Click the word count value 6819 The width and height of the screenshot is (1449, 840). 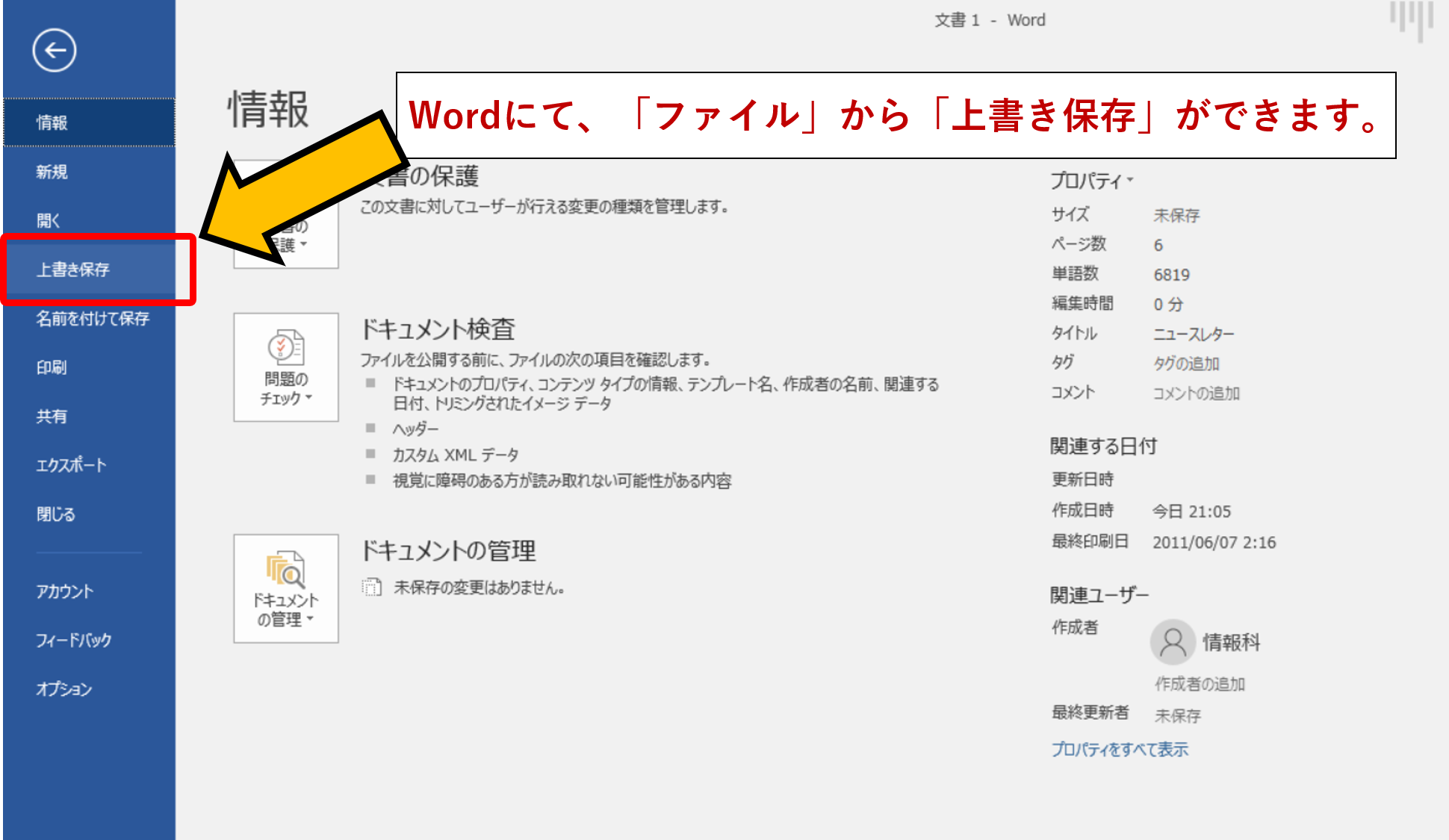[x=1171, y=275]
